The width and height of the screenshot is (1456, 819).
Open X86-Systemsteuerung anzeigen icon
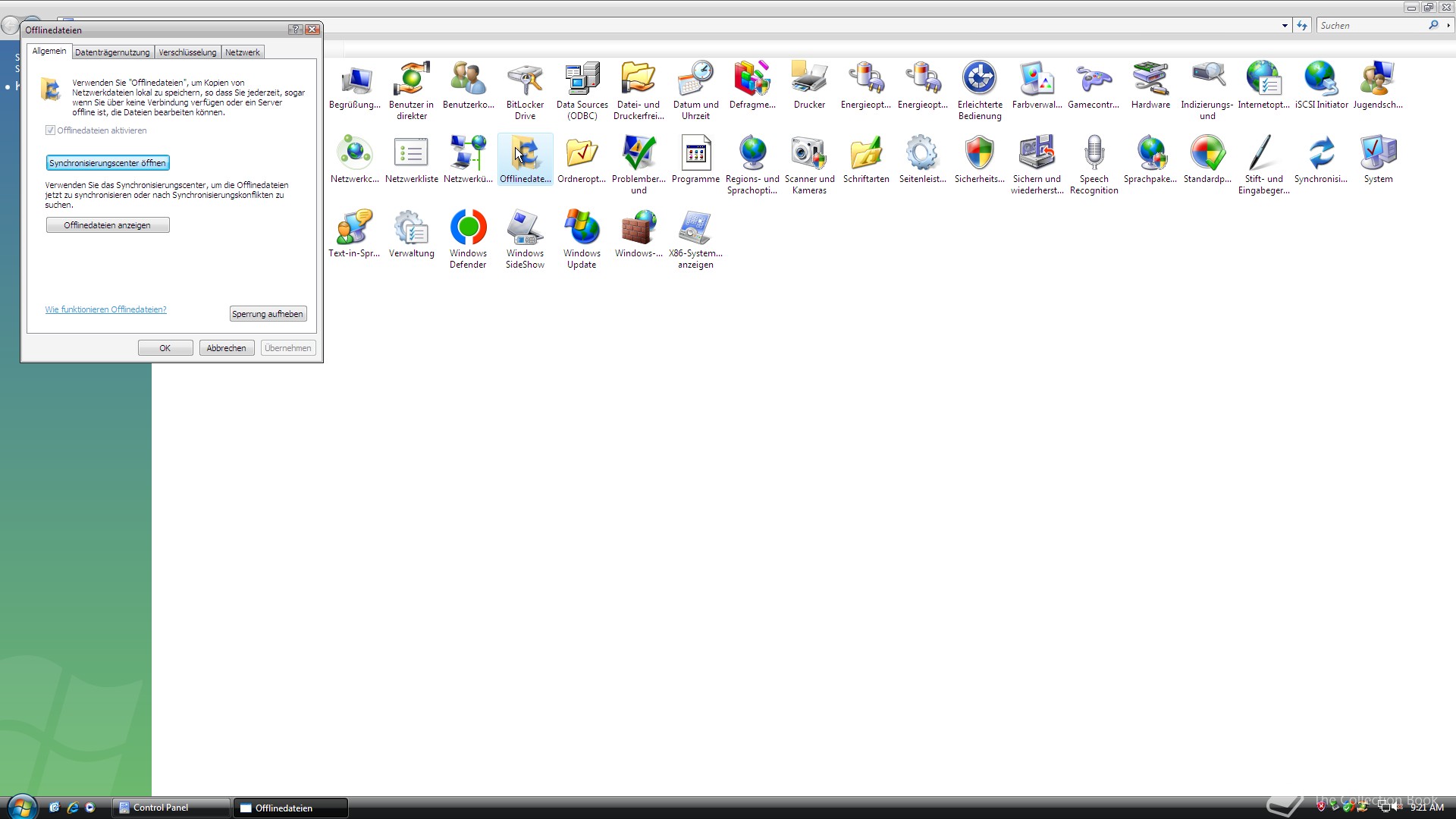point(696,240)
